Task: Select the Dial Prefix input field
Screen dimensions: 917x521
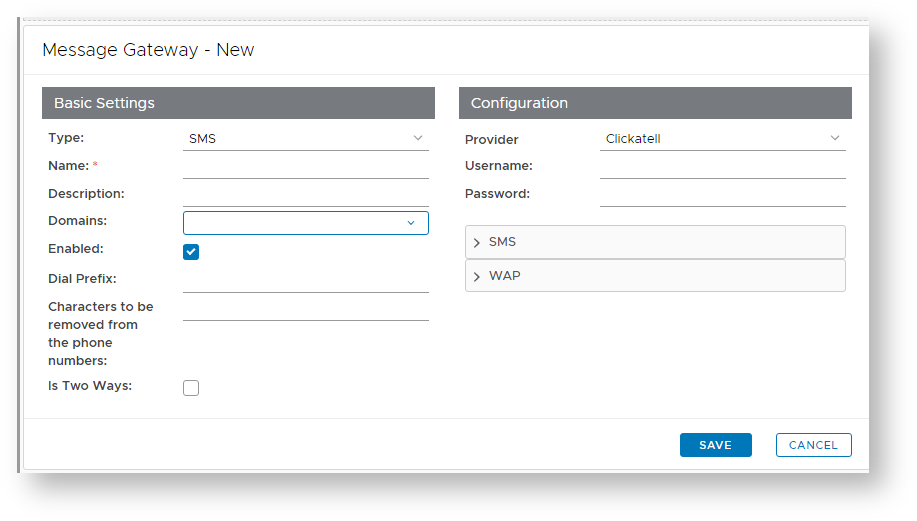Action: point(305,280)
